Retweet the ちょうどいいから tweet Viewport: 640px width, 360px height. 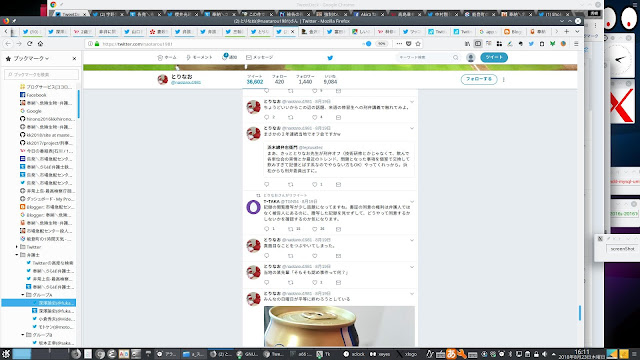291,117
